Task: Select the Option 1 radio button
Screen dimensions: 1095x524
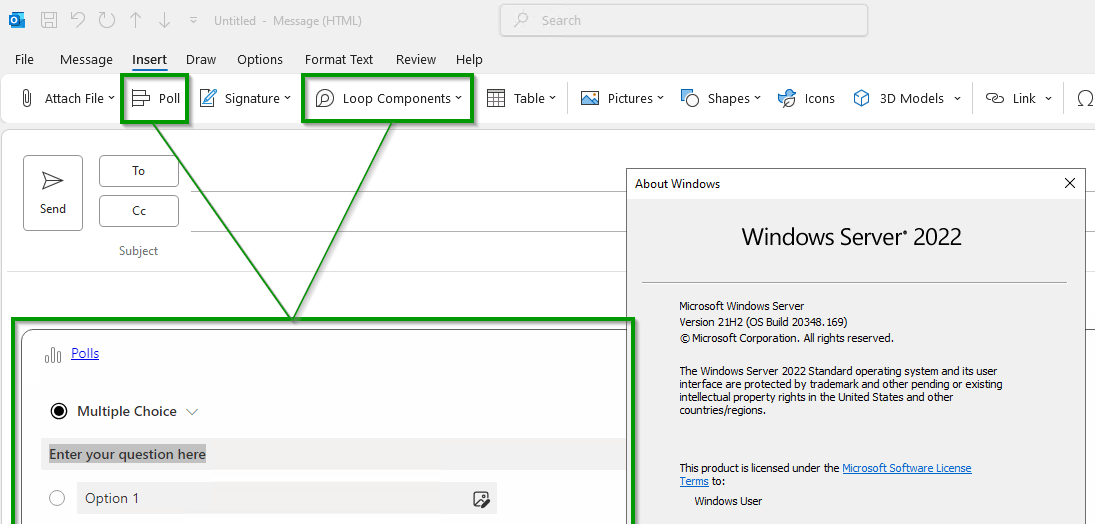Action: click(57, 498)
